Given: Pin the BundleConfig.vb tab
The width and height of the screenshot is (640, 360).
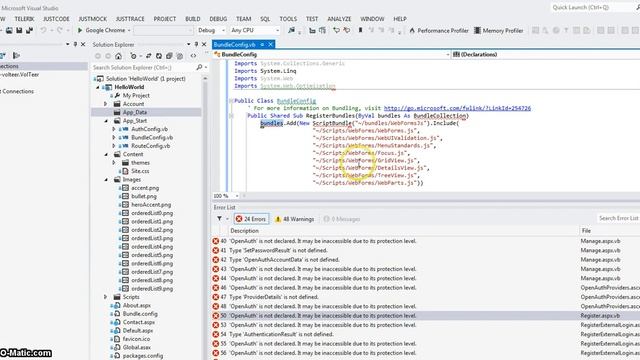Looking at the screenshot, I should [262, 44].
